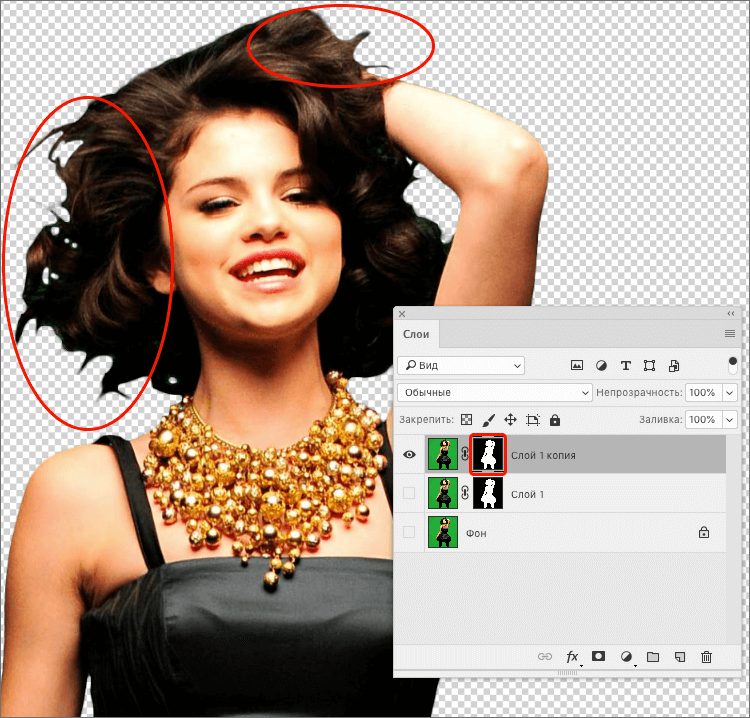The image size is (750, 718).
Task: Select the Слои panel tab
Action: 416,334
